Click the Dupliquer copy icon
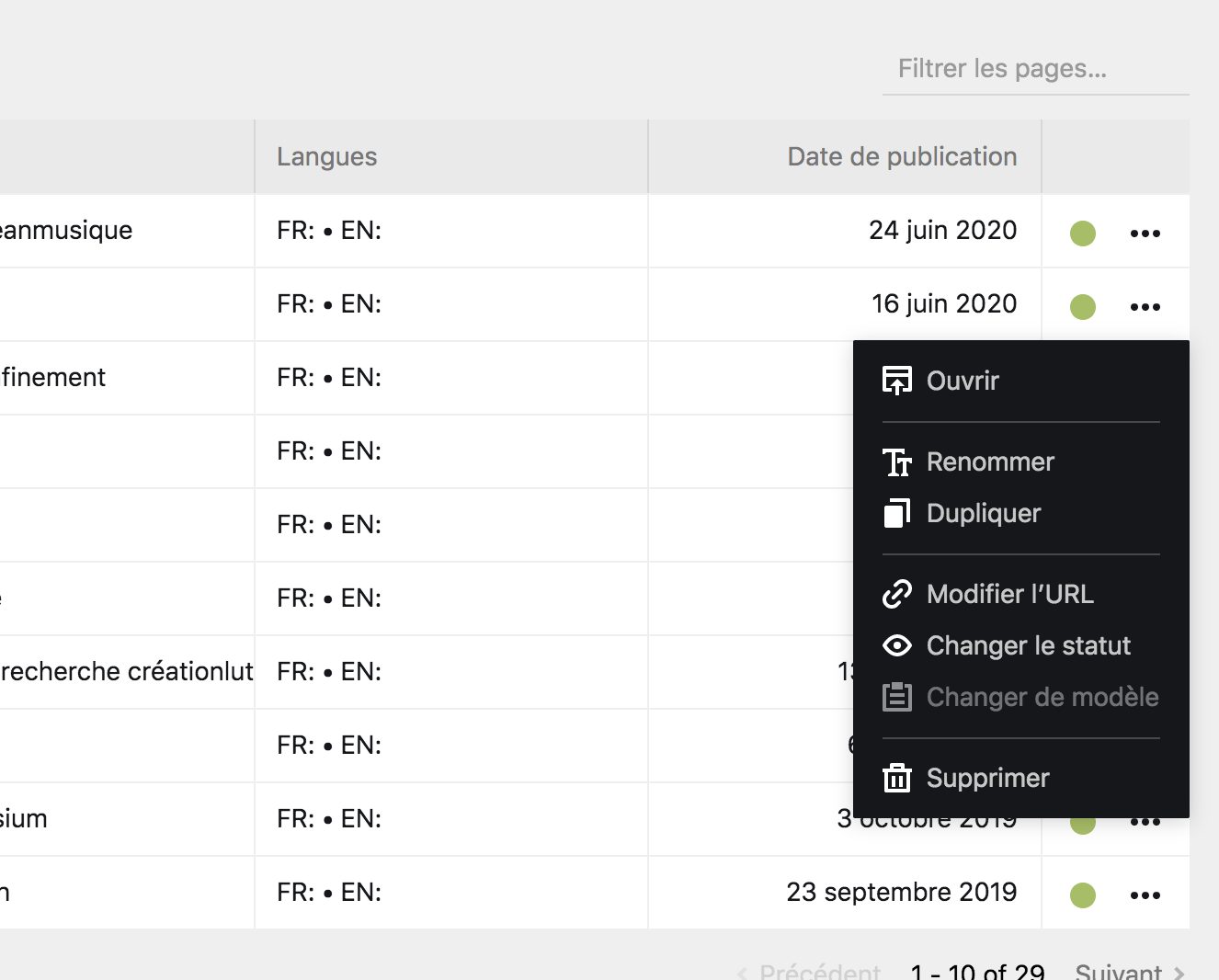Image resolution: width=1219 pixels, height=980 pixels. [897, 513]
